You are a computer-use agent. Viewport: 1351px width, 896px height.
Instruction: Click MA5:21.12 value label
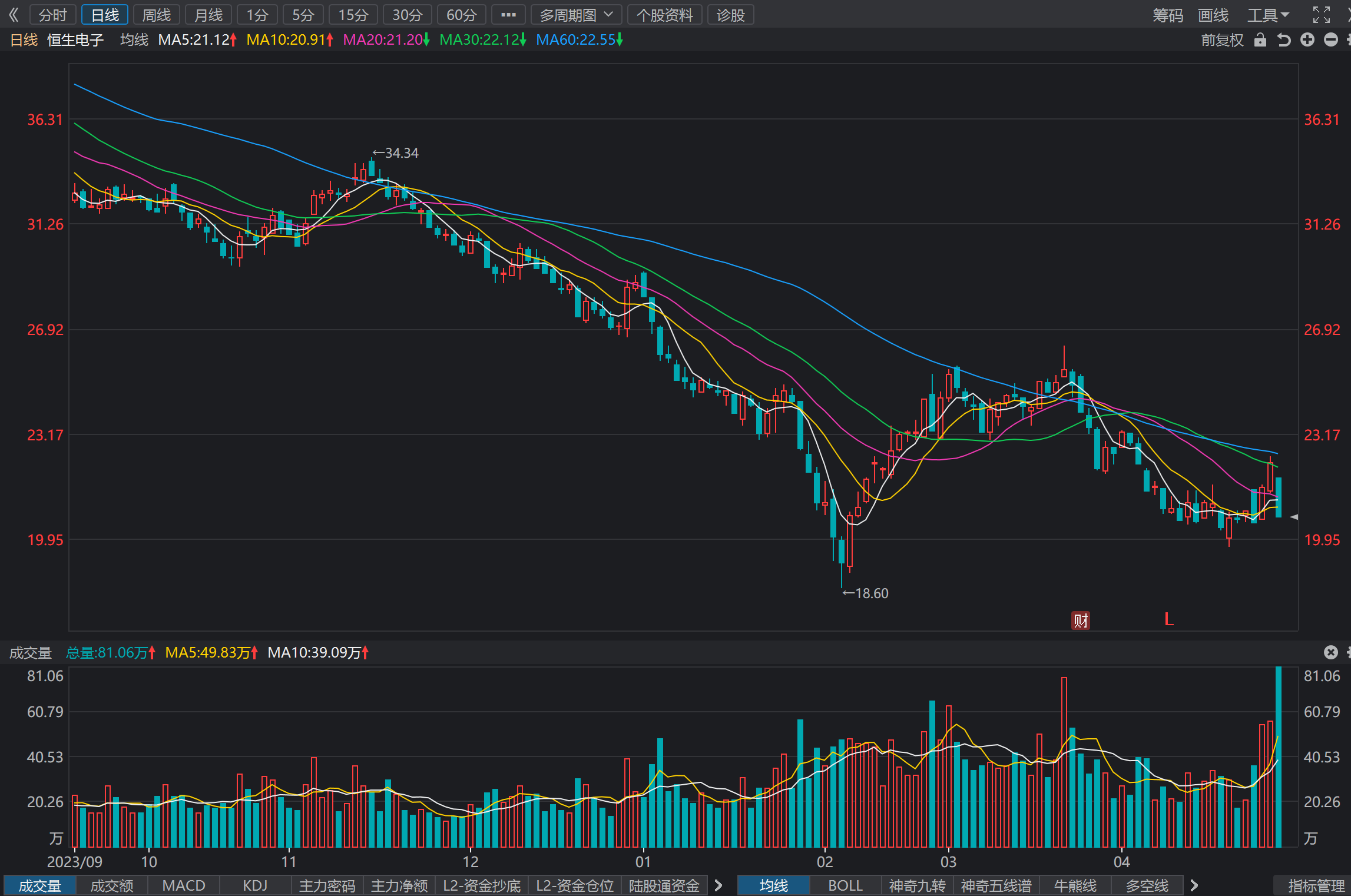197,39
